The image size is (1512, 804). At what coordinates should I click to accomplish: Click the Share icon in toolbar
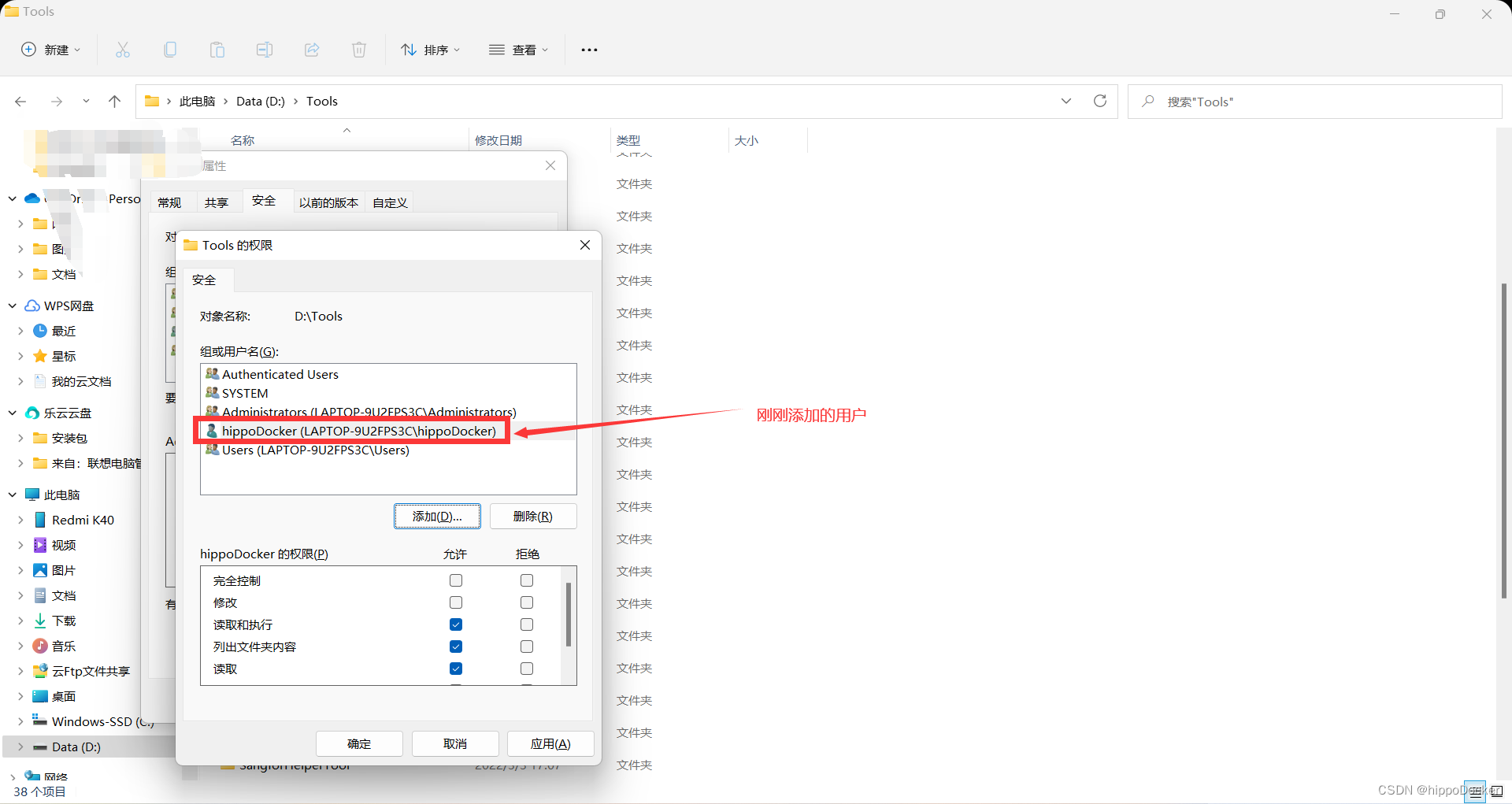point(312,50)
